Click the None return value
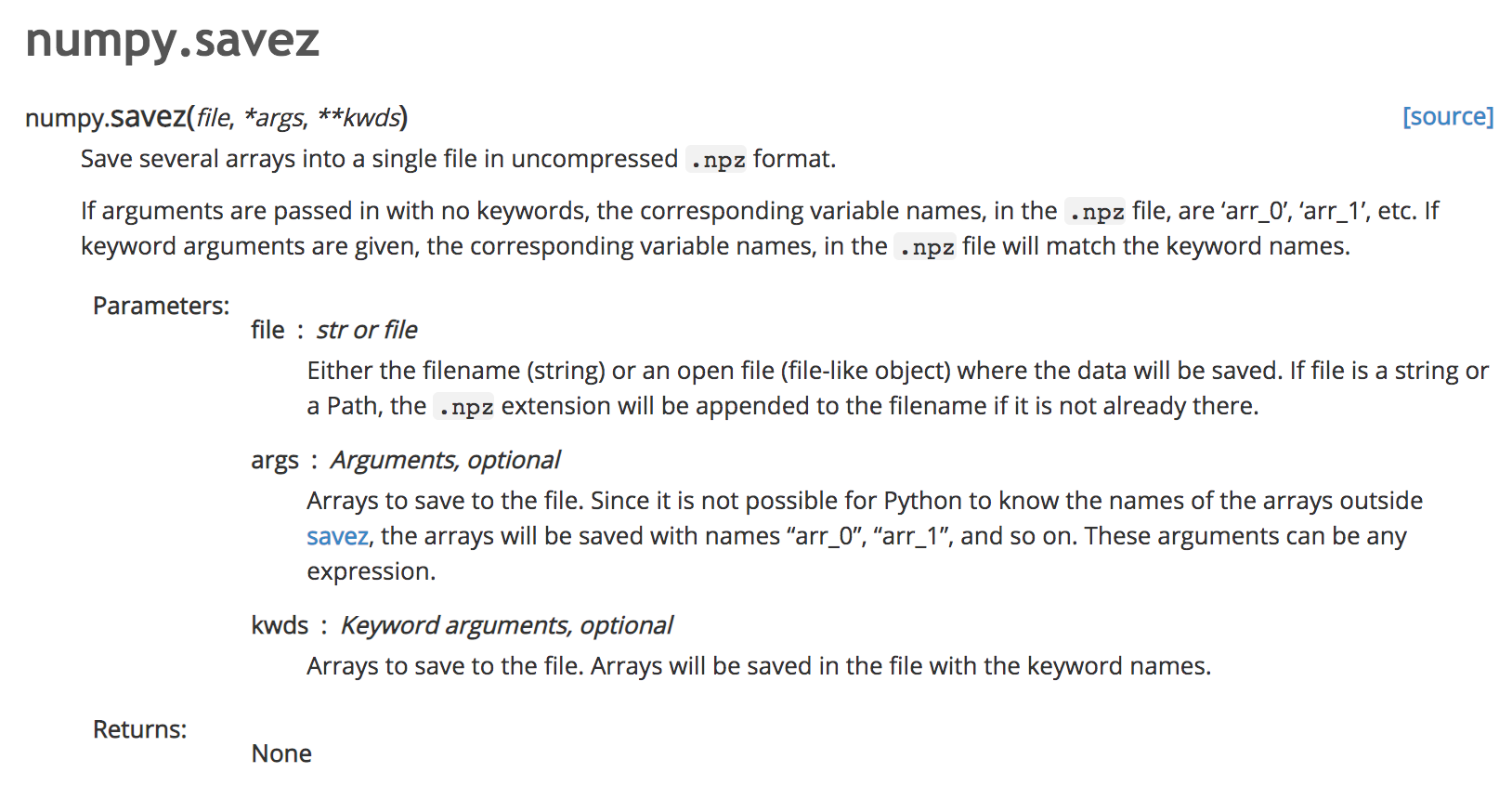The width and height of the screenshot is (1512, 799). 281,754
